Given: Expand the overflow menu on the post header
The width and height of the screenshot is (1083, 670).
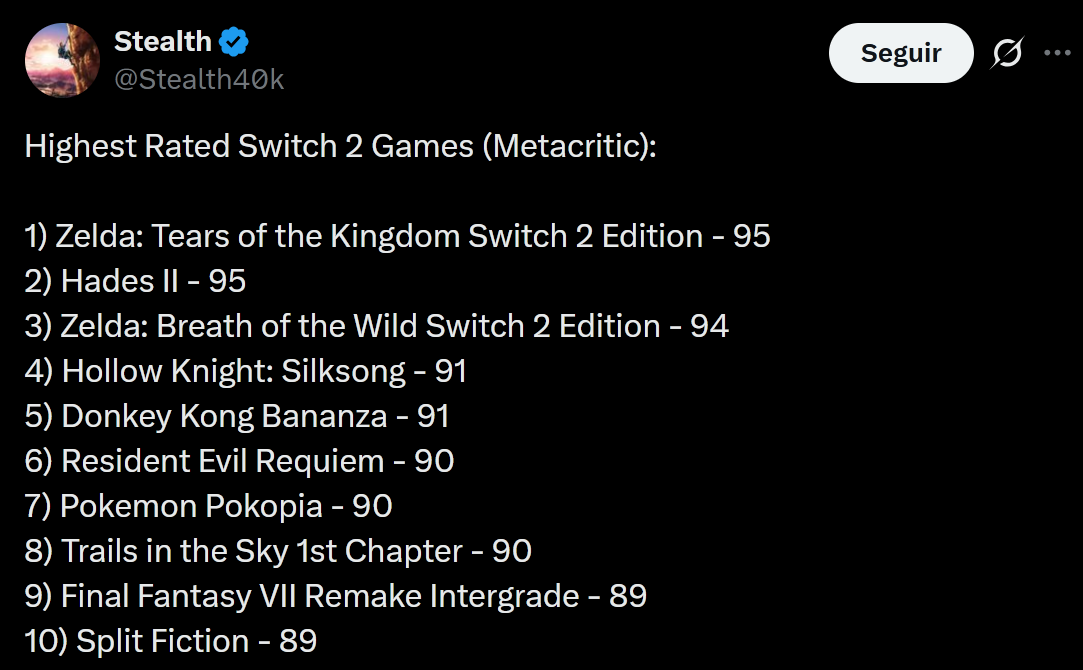Looking at the screenshot, I should click(x=1057, y=53).
